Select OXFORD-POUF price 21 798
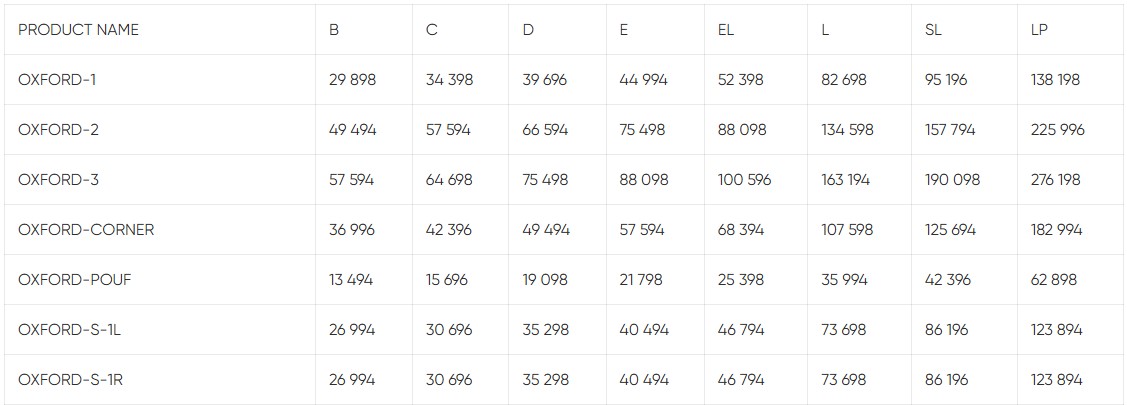The width and height of the screenshot is (1127, 405). pos(640,280)
